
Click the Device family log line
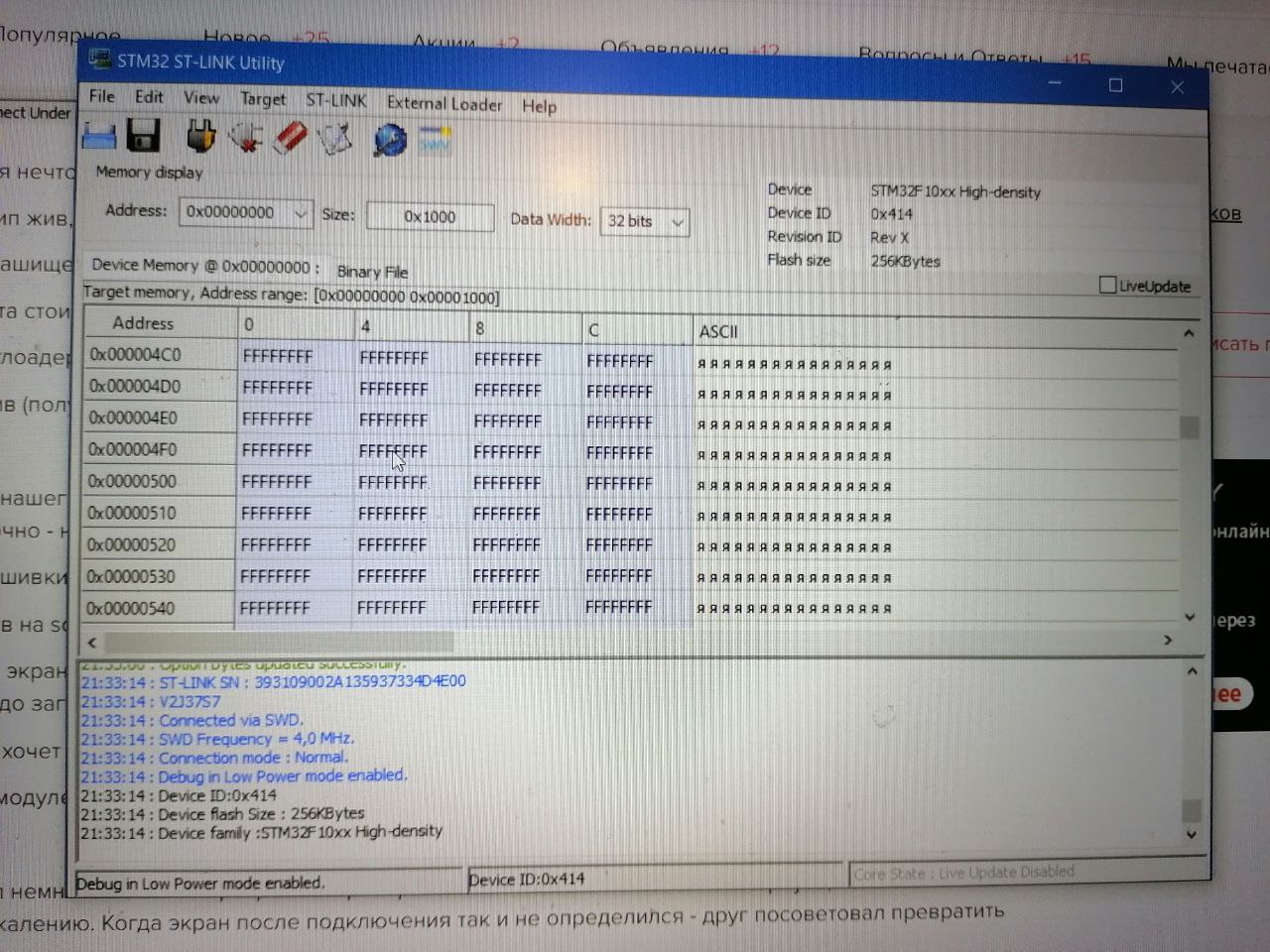[x=261, y=833]
